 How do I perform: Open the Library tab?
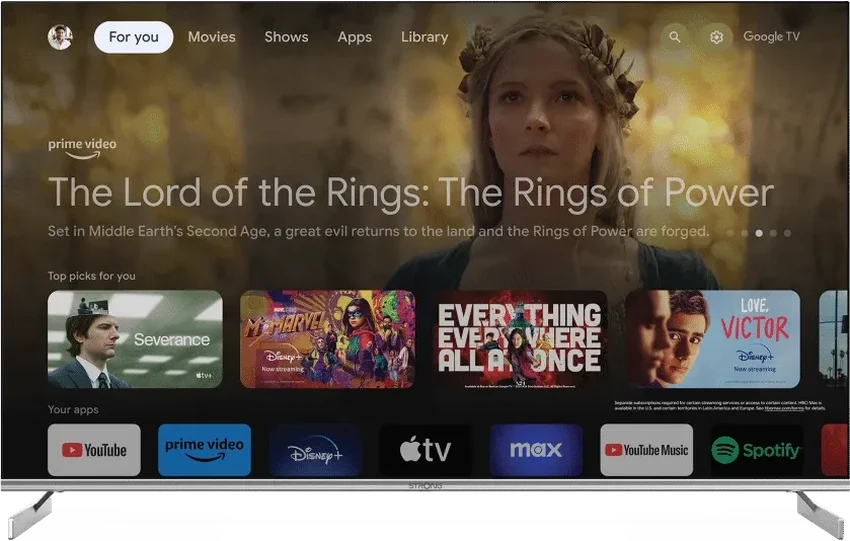coord(424,37)
